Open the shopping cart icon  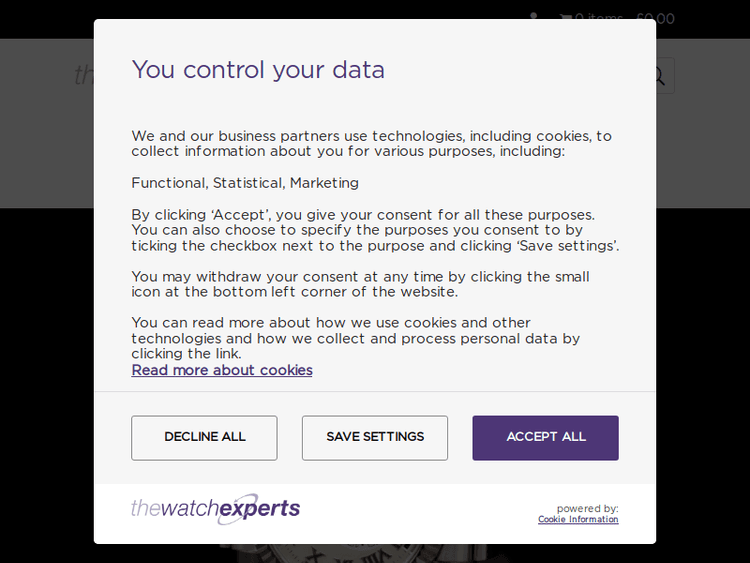566,18
